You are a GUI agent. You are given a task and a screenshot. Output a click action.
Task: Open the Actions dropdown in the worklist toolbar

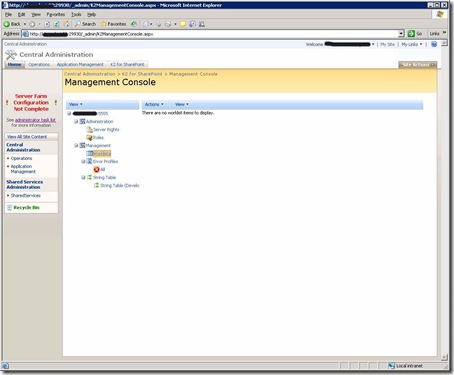pyautogui.click(x=154, y=104)
